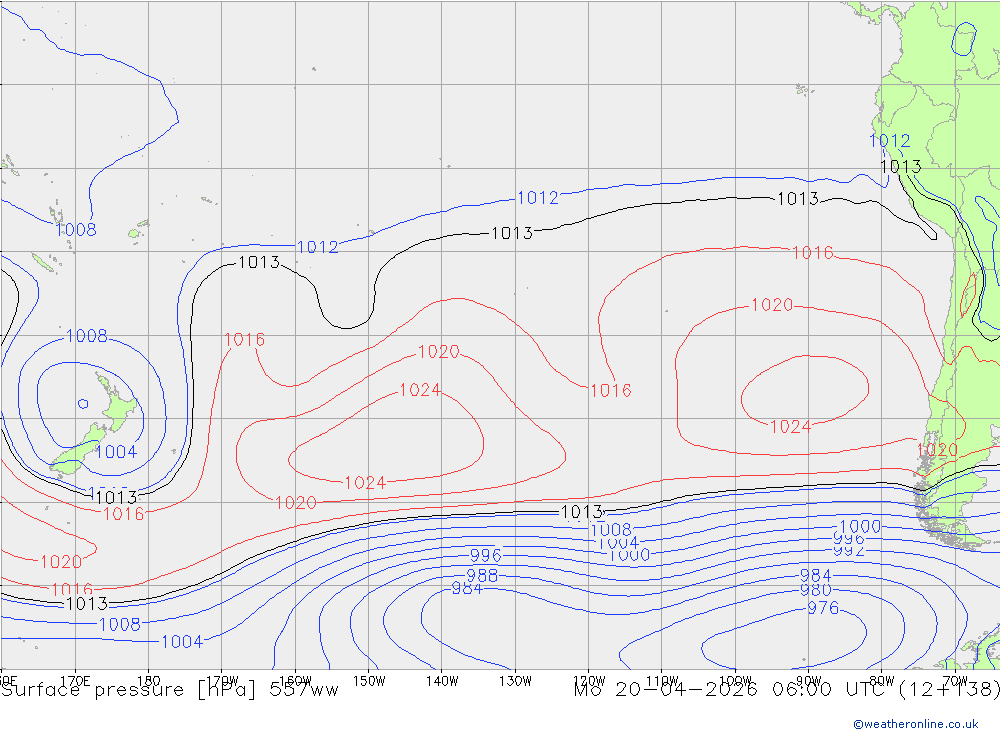Select the 180 longitude label
Viewport: 1000px width, 733px height.
point(149,681)
